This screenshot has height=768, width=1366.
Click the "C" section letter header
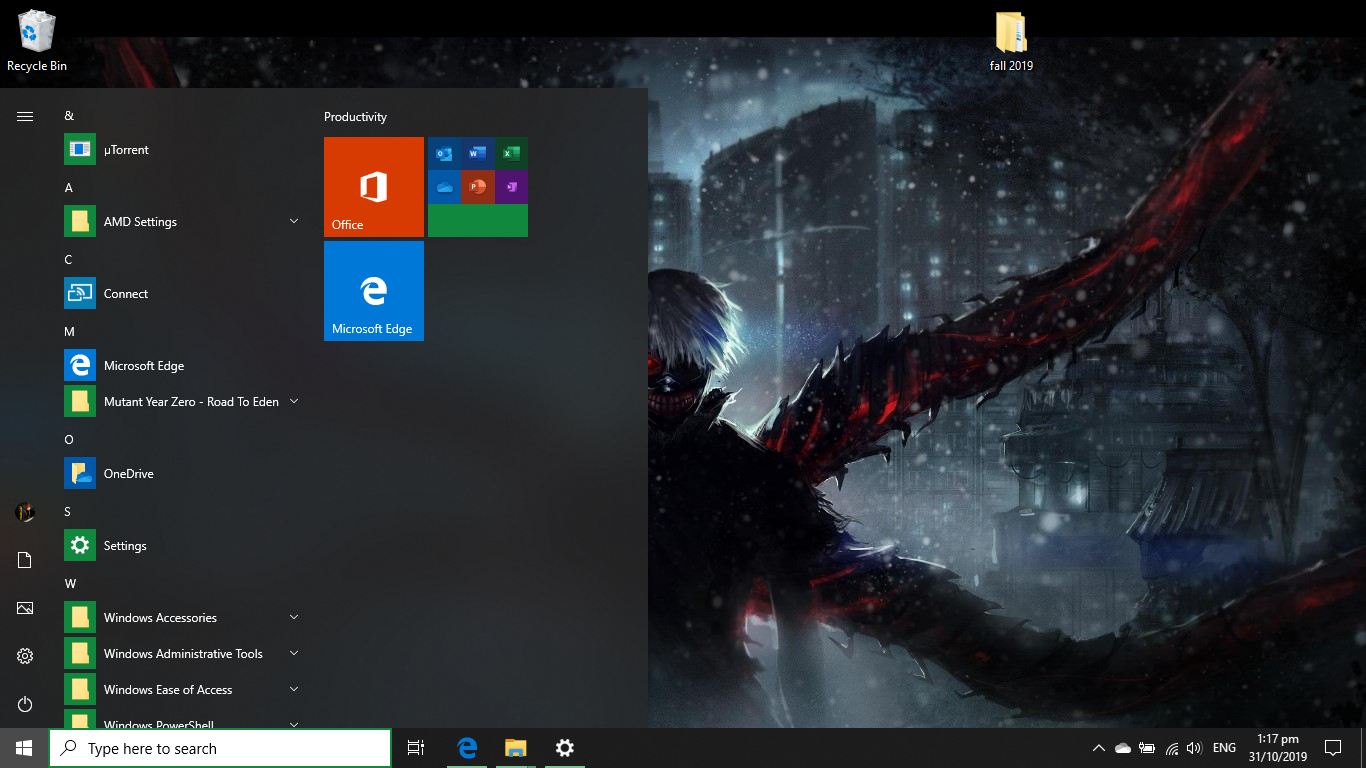pos(69,260)
